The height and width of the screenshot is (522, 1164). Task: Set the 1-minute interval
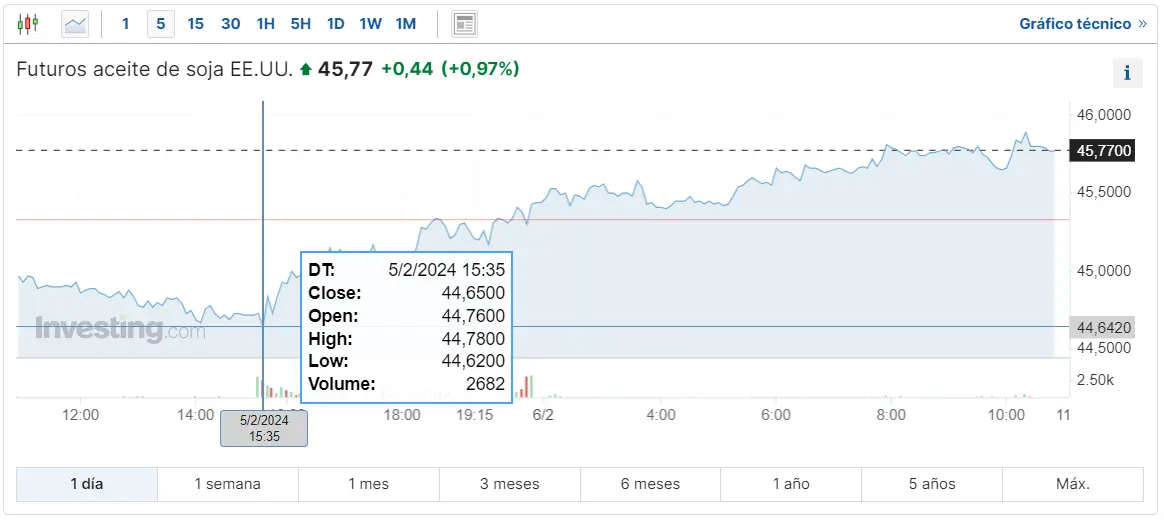[x=125, y=23]
